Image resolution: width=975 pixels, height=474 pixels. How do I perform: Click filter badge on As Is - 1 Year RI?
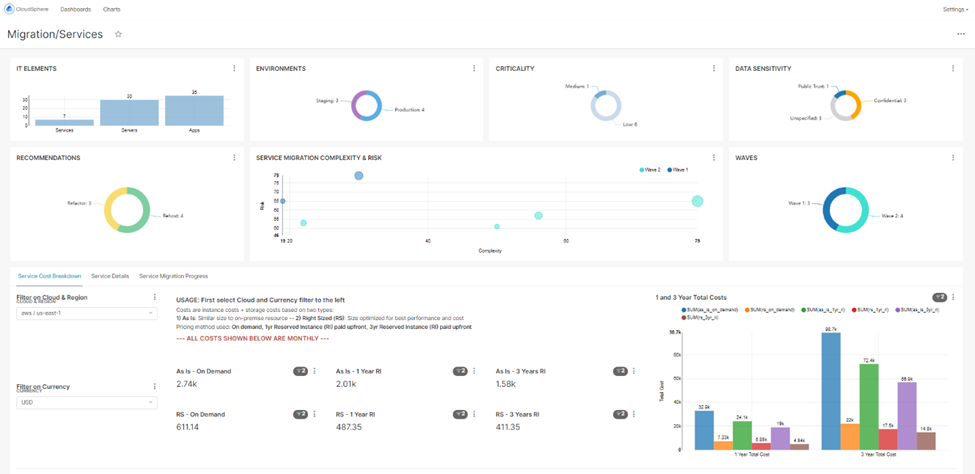(x=461, y=371)
